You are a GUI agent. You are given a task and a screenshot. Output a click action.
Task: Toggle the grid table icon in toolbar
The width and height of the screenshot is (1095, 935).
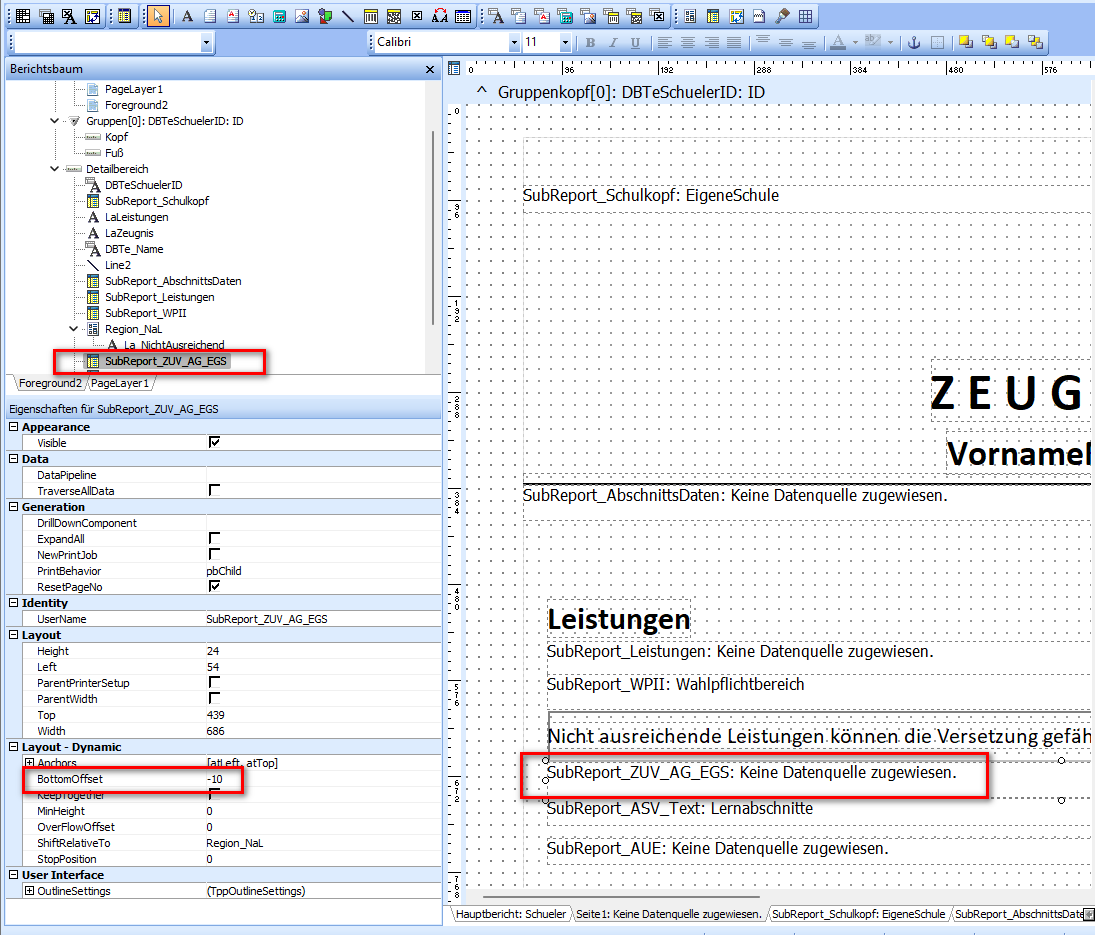pos(805,16)
